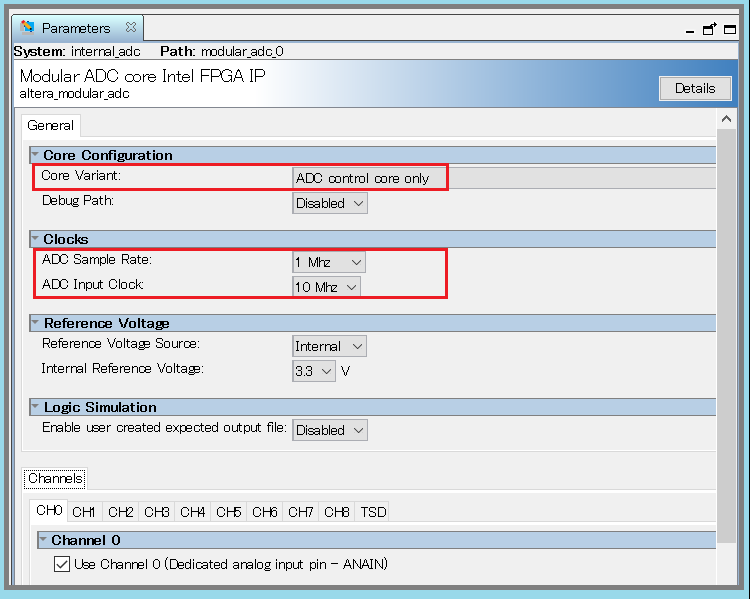Select the General tab
The image size is (751, 599).
[50, 125]
